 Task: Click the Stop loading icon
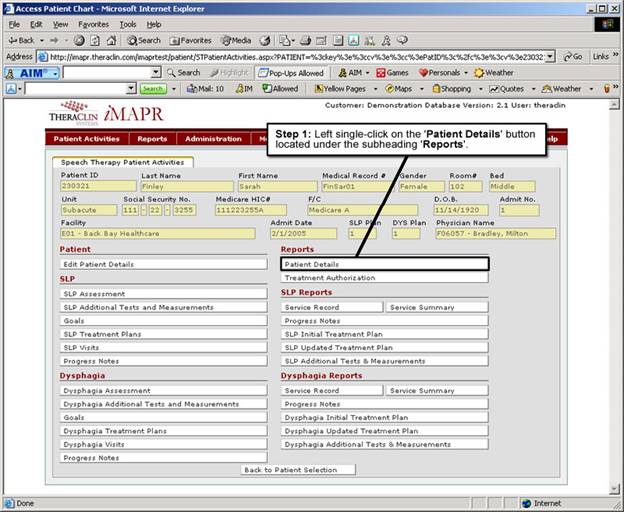click(77, 40)
